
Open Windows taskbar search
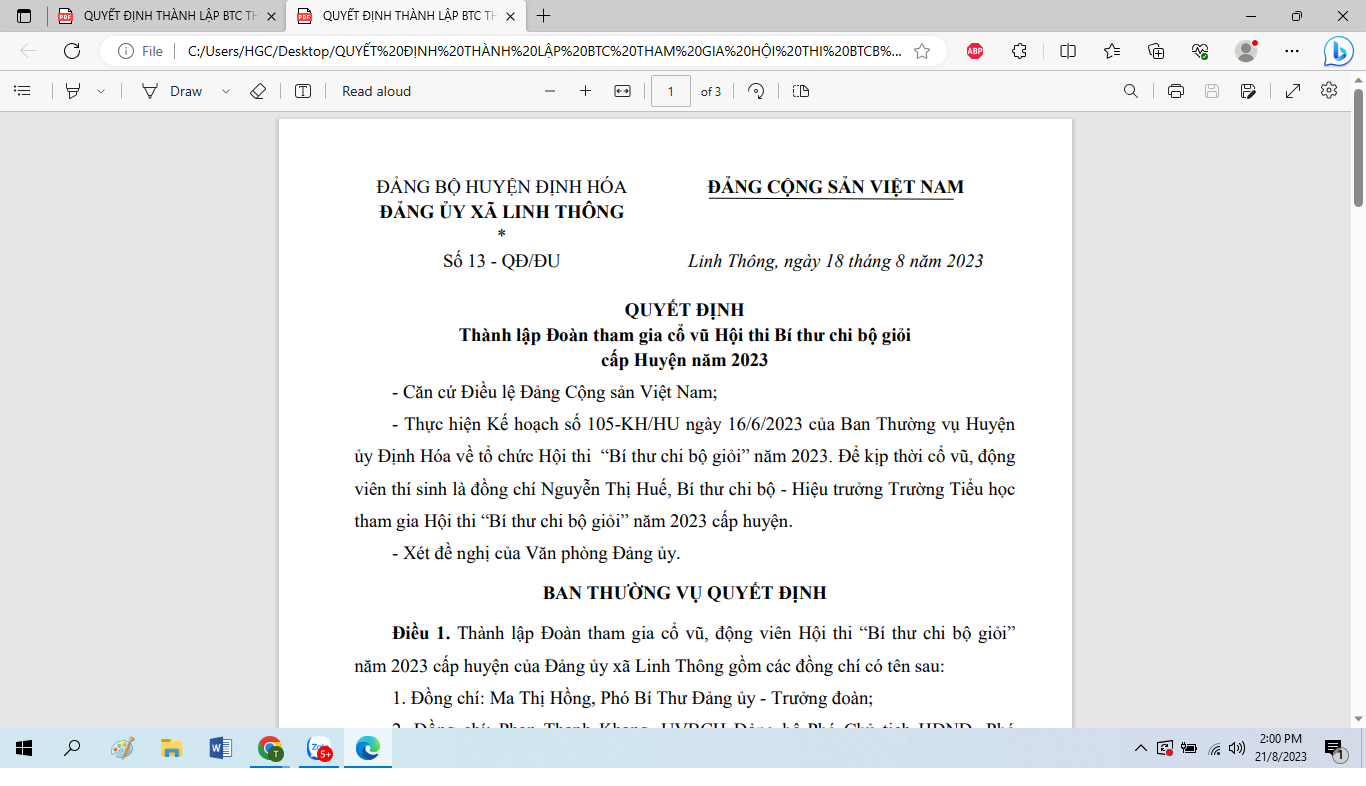pyautogui.click(x=72, y=748)
